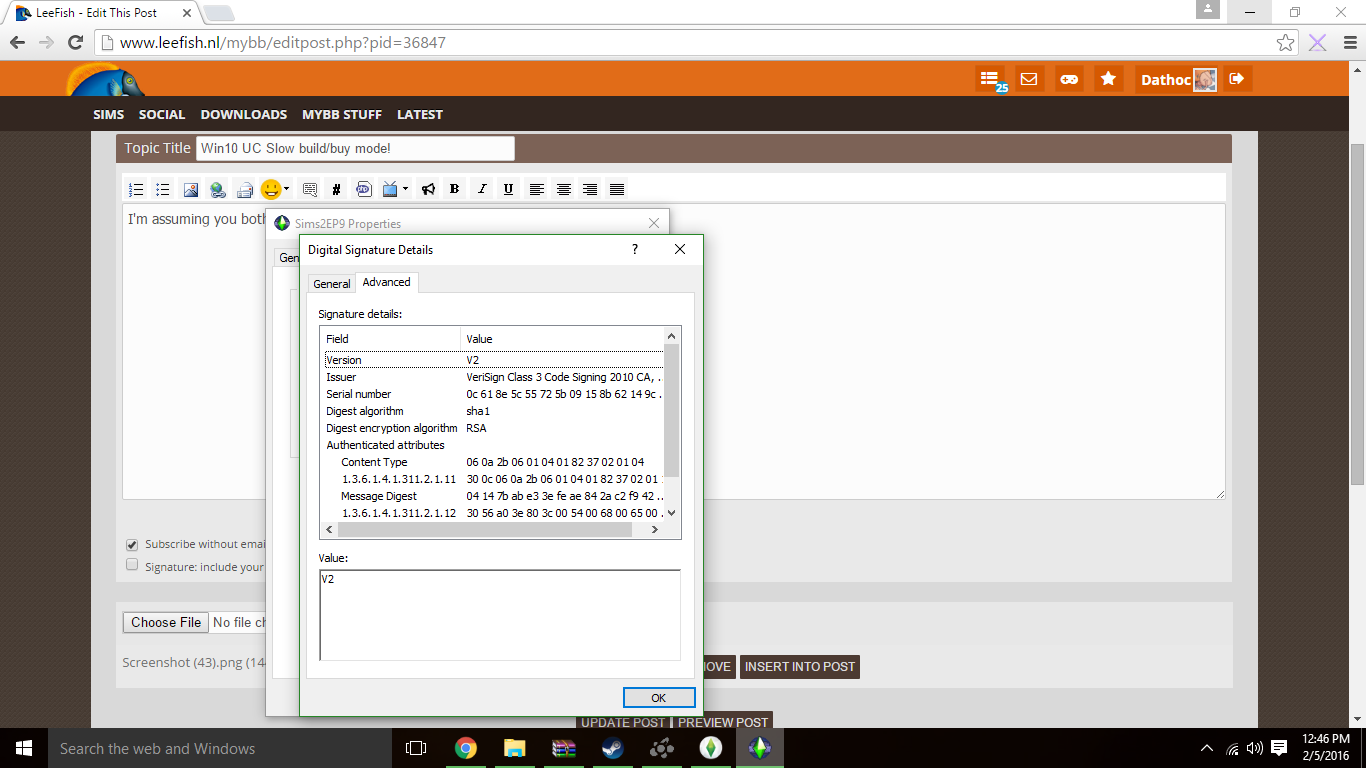
Task: Switch to the General tab in signature details
Action: tap(332, 284)
